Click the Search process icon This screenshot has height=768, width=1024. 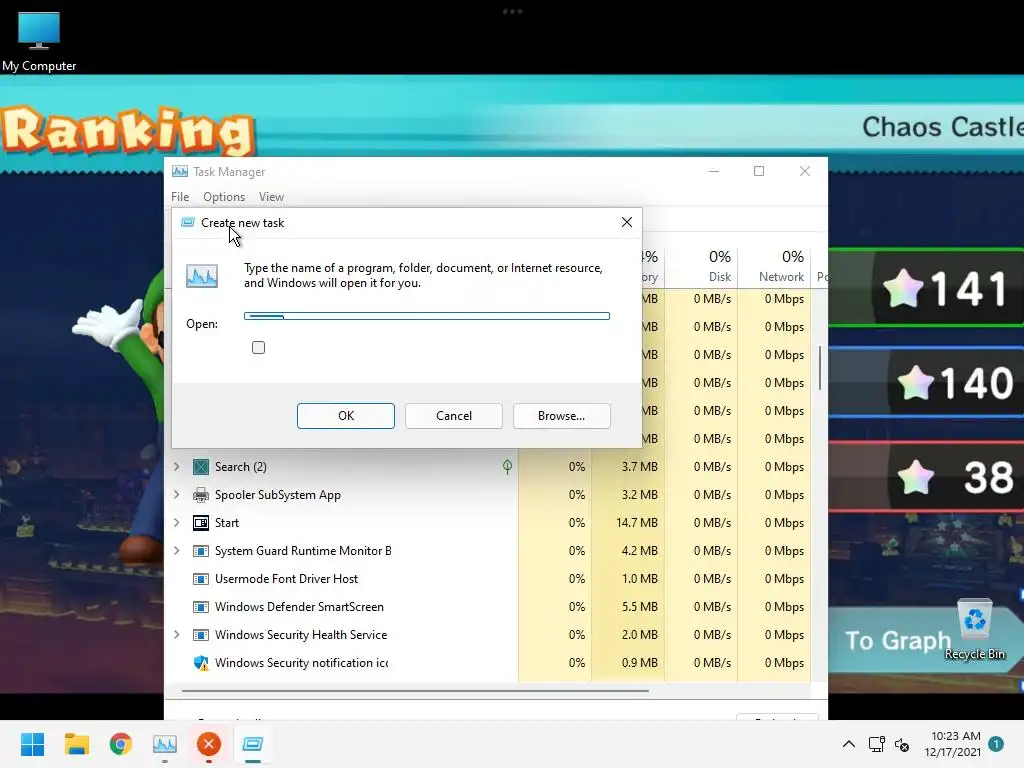tap(201, 467)
